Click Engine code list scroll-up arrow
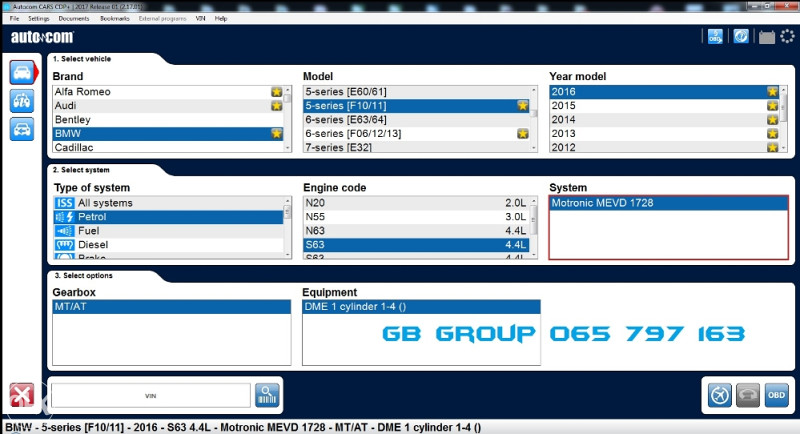Screen dimensions: 800x434 tap(534, 201)
